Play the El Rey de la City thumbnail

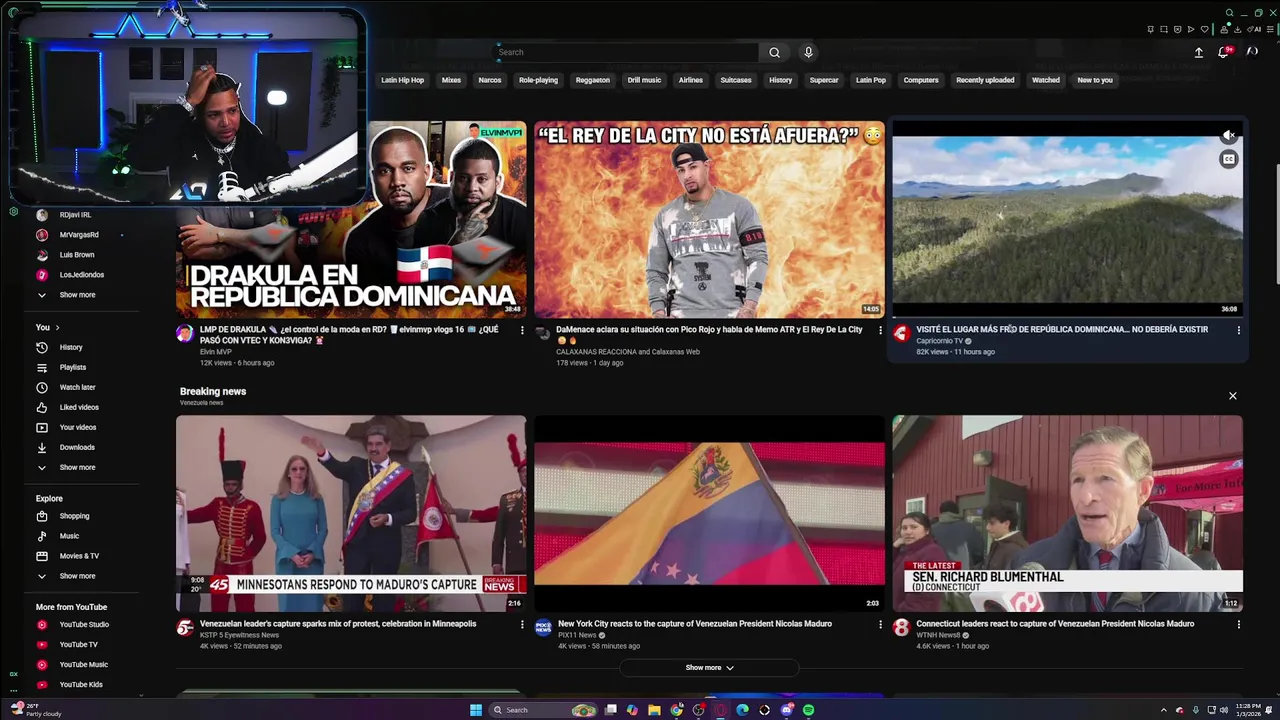click(x=709, y=220)
